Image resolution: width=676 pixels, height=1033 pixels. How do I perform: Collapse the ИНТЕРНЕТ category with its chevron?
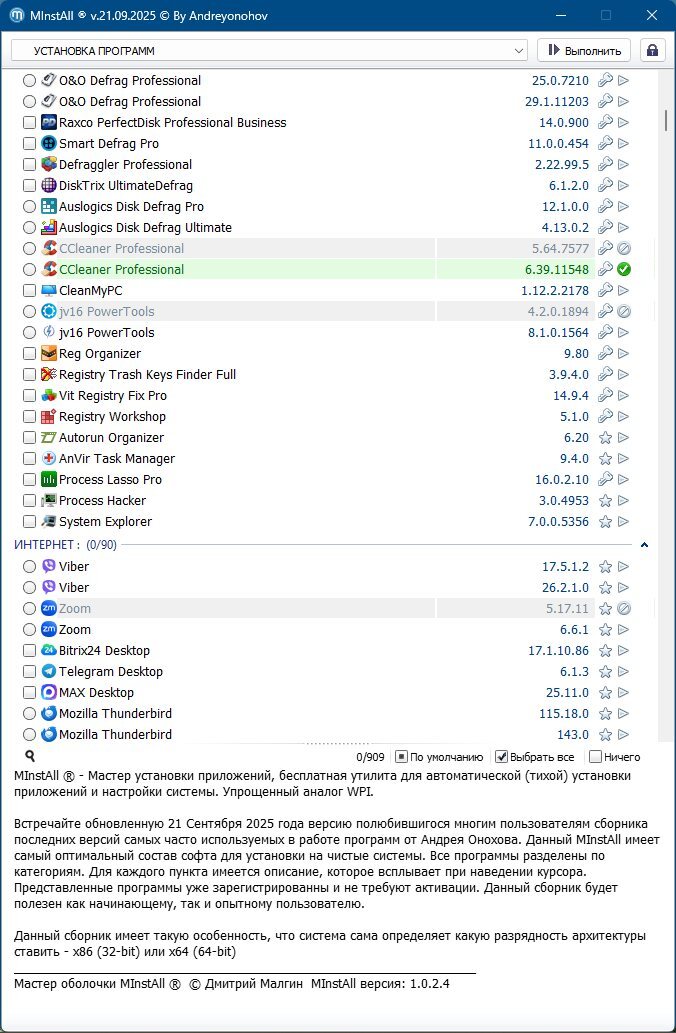coord(644,545)
